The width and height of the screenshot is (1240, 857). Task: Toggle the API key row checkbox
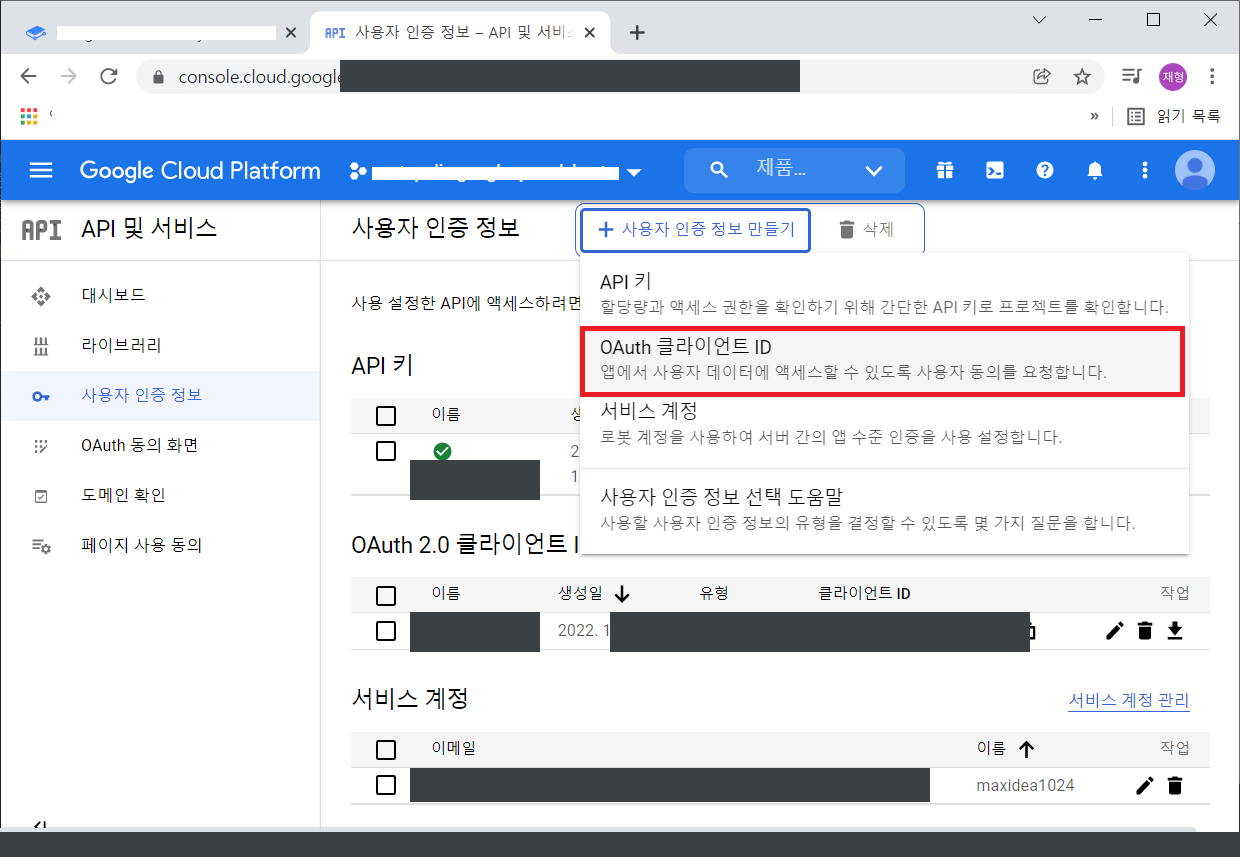(x=386, y=451)
